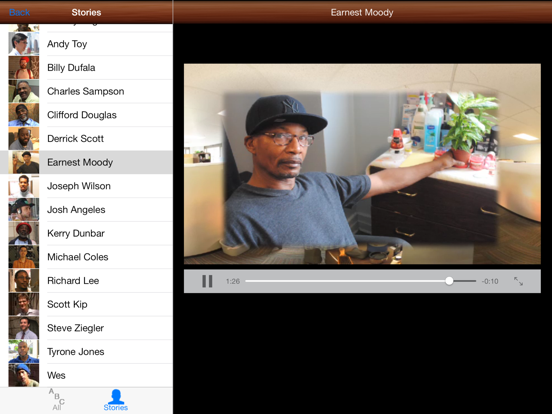Click Tyrone Jones's portrait thumbnail
The width and height of the screenshot is (552, 414).
pyautogui.click(x=24, y=352)
